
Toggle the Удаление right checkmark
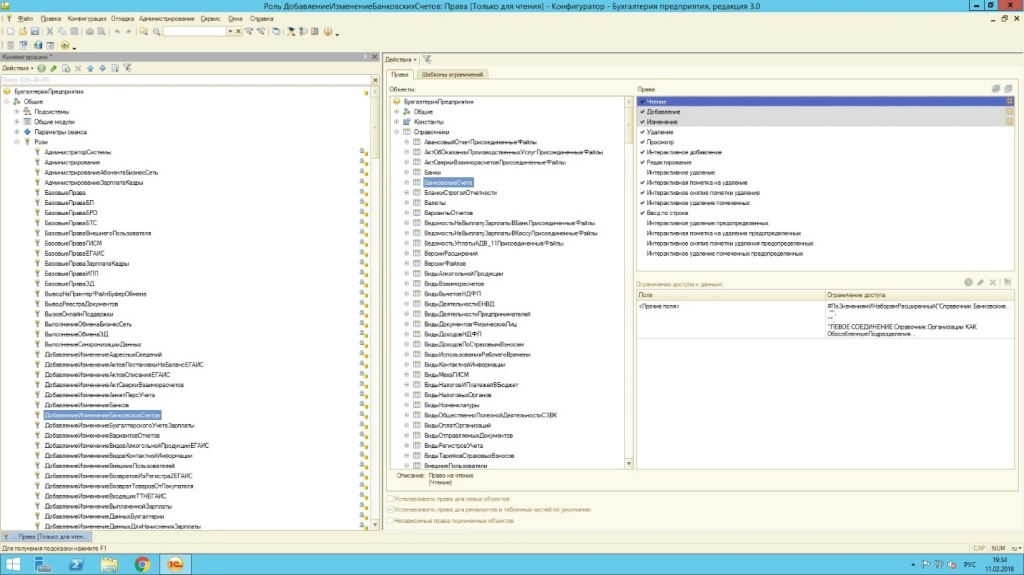tap(643, 132)
